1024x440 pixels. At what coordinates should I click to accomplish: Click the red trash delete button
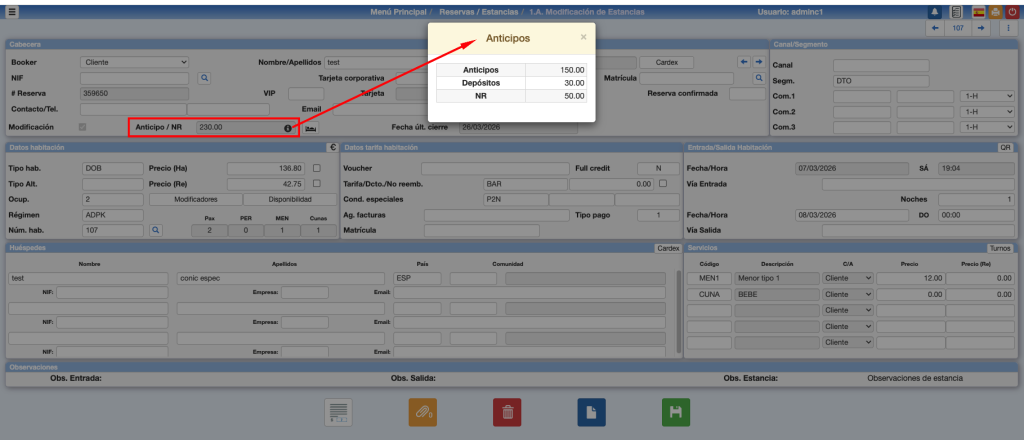[x=507, y=412]
